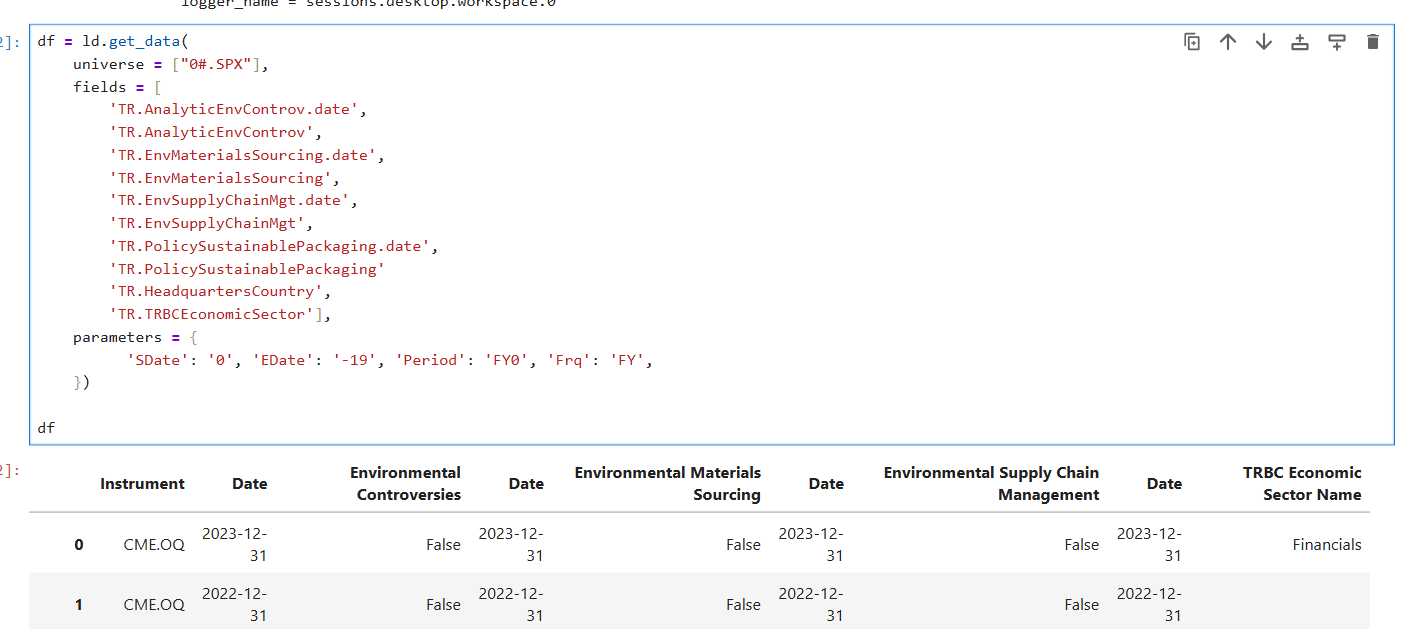Insert a cell below this one
Viewport: 1404px width, 629px height.
point(1336,42)
